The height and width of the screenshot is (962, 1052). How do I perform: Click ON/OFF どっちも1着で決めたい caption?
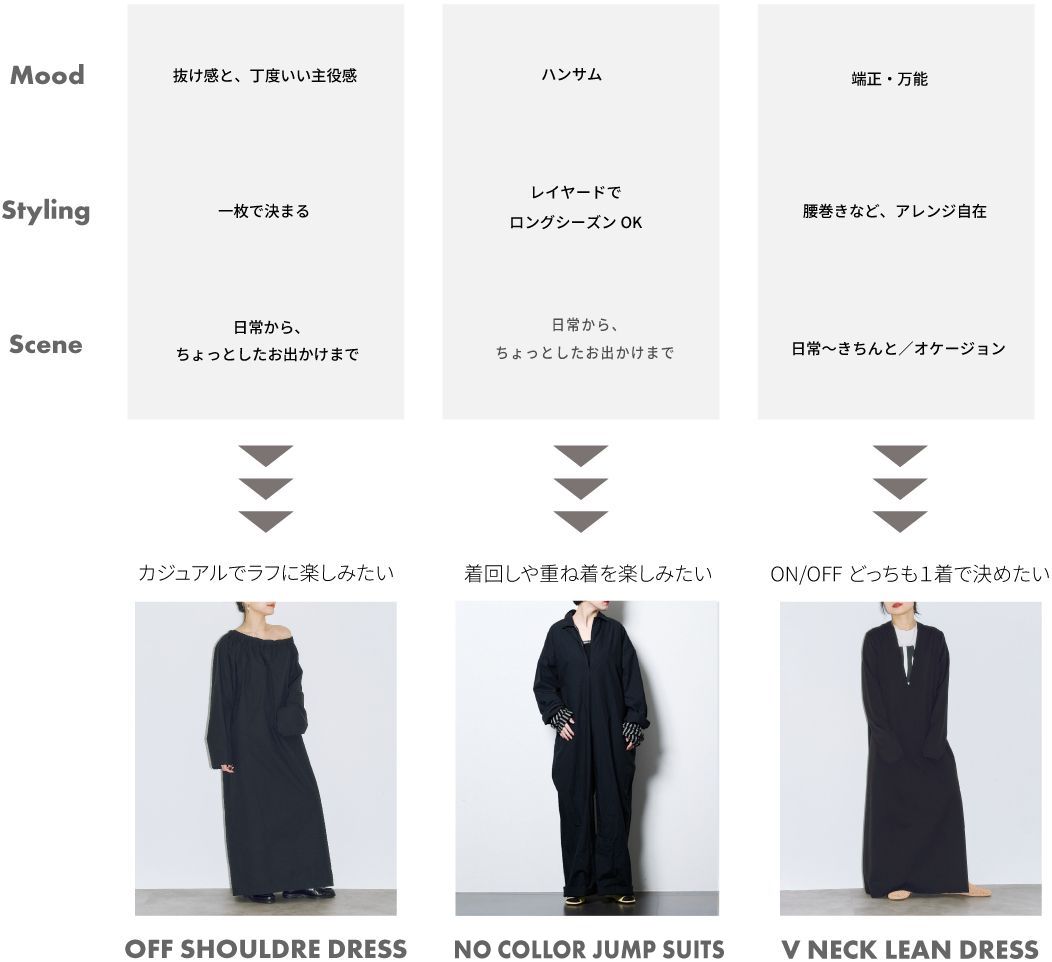[910, 574]
